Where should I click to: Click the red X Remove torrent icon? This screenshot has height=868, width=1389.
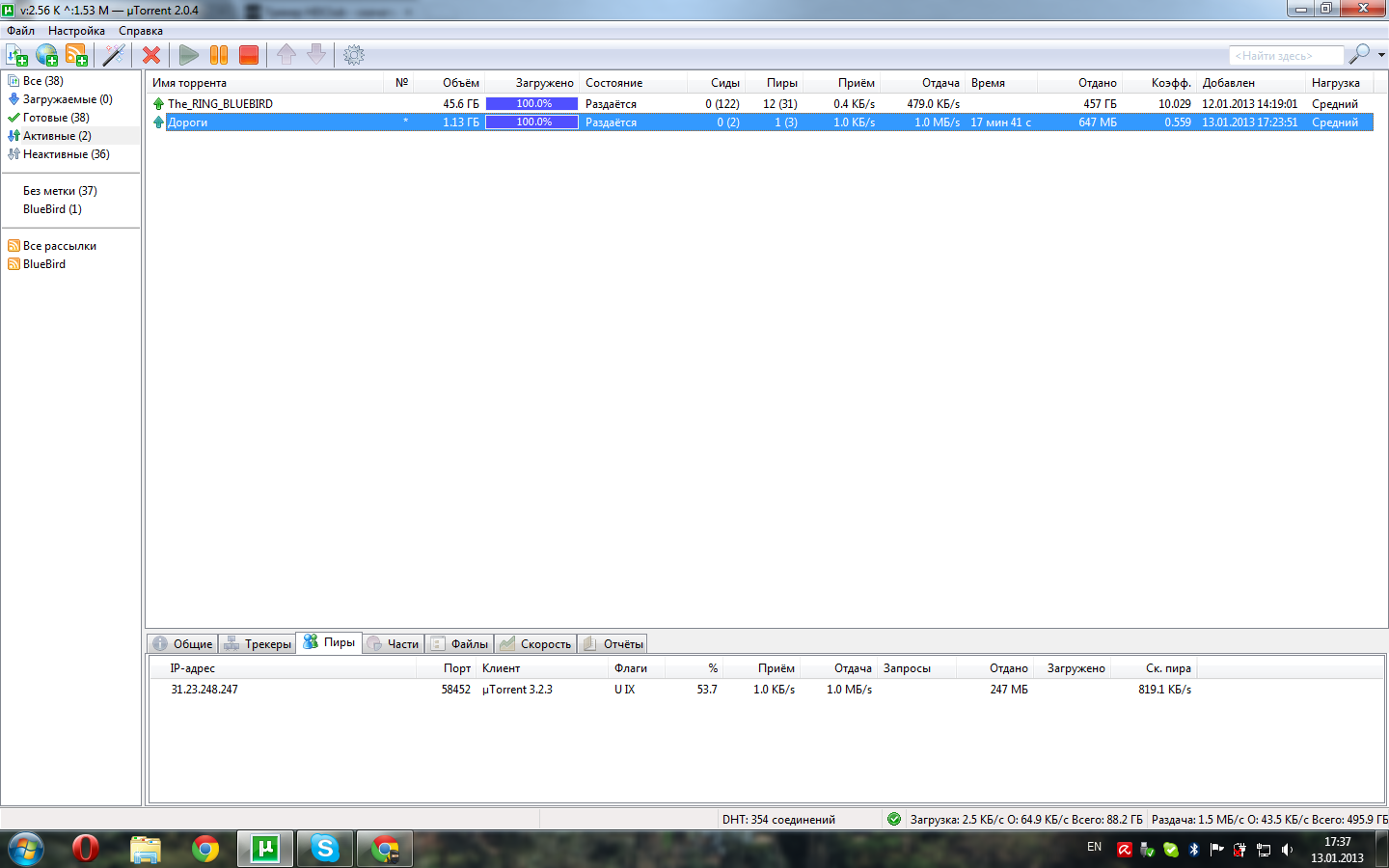tap(151, 55)
